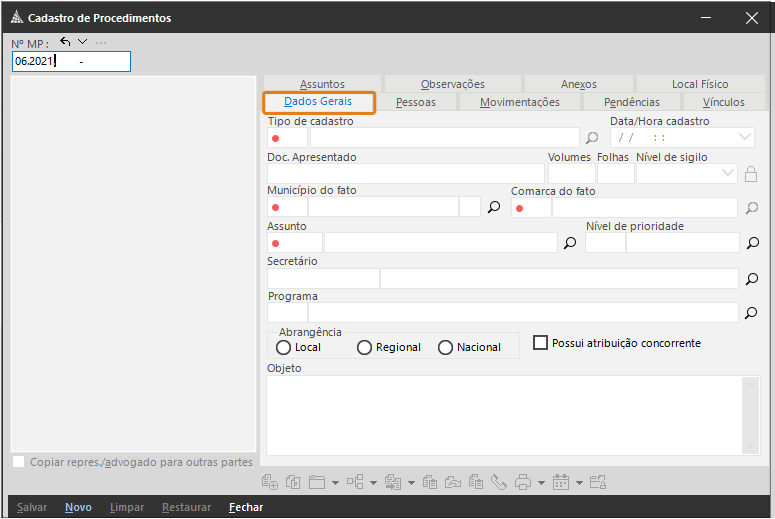775x519 pixels.
Task: Click the Limpar button
Action: pos(127,507)
